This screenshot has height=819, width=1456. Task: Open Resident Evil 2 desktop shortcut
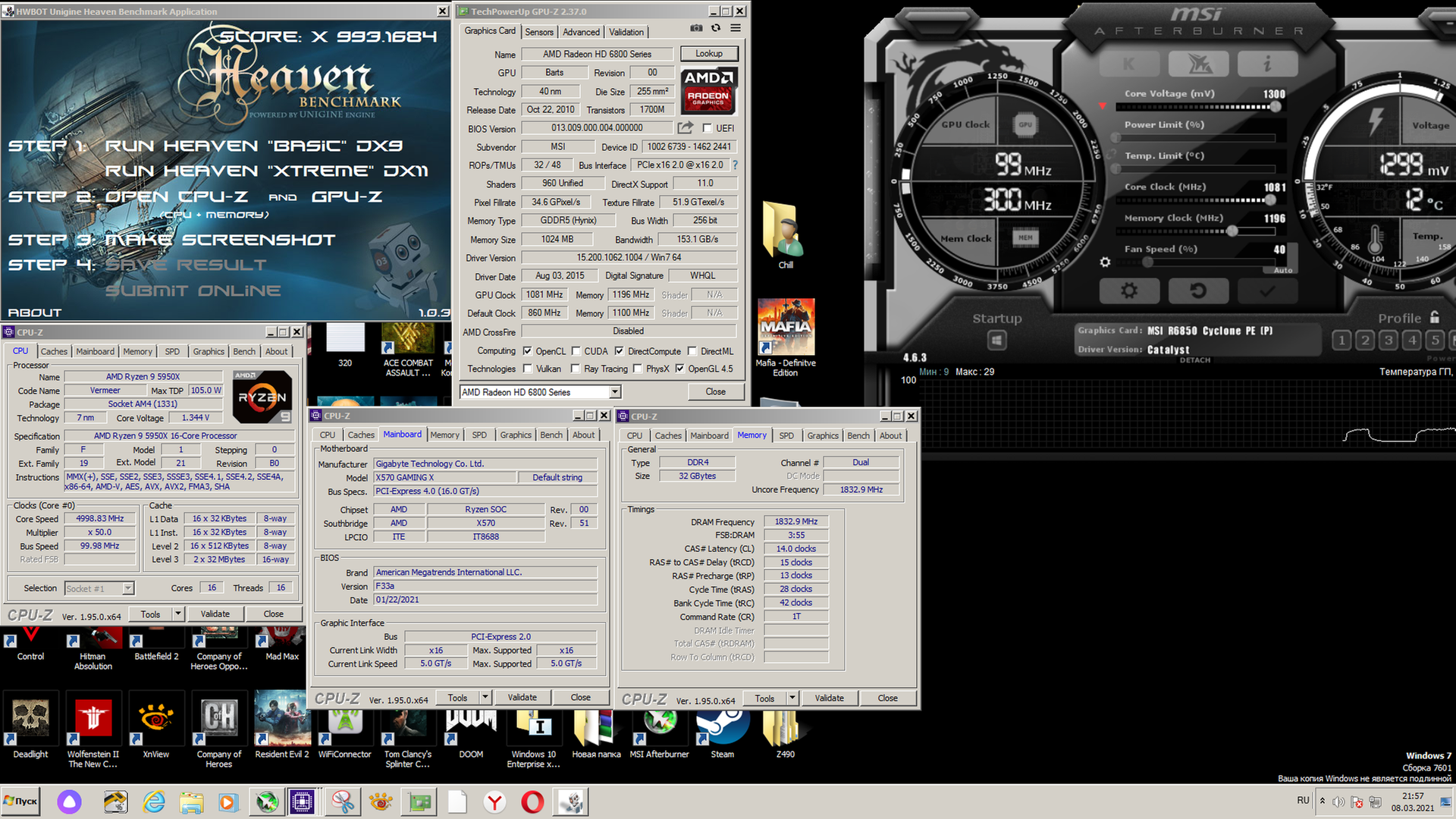click(282, 725)
